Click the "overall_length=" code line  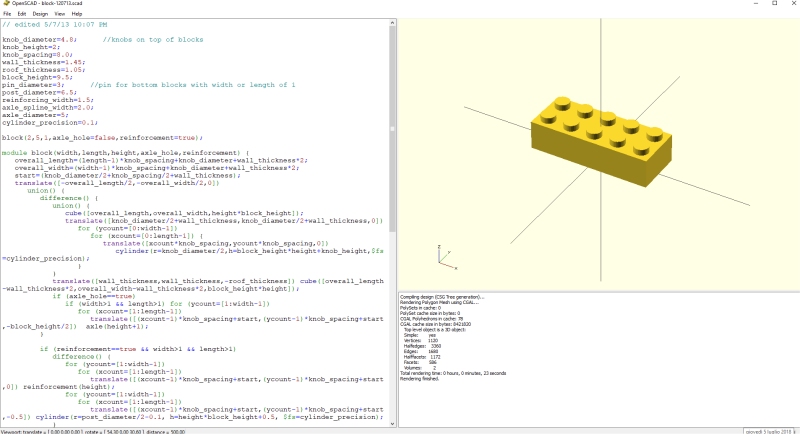point(161,160)
